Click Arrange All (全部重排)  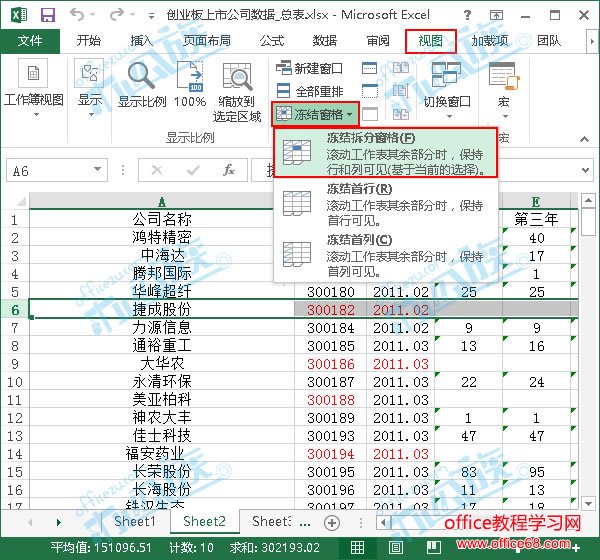point(309,91)
